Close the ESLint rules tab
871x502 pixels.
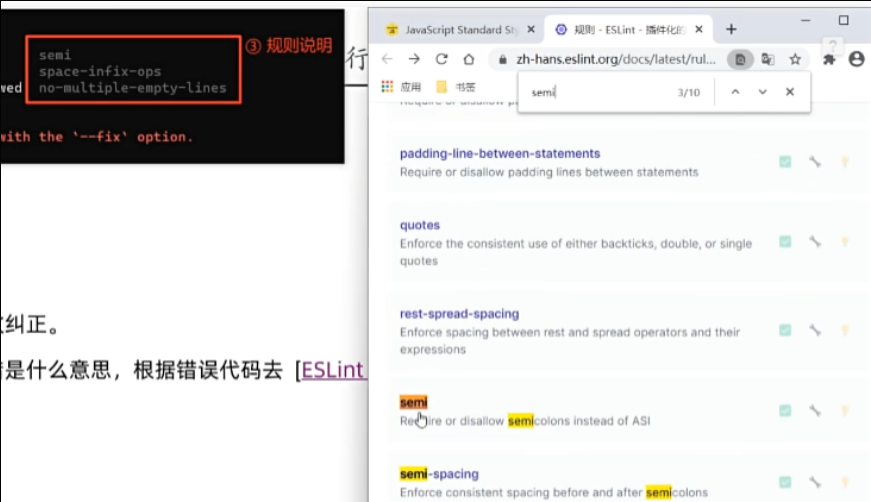[699, 29]
